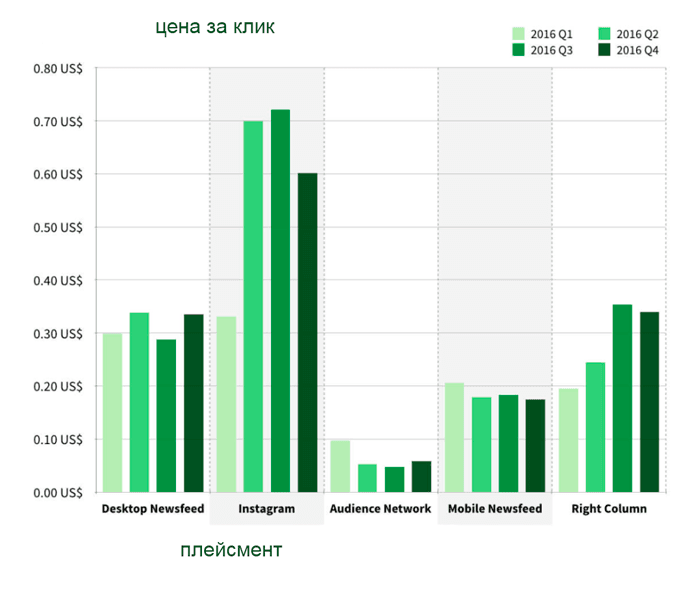700x593 pixels.
Task: Click the Right Column Q2 bar
Action: (x=596, y=427)
